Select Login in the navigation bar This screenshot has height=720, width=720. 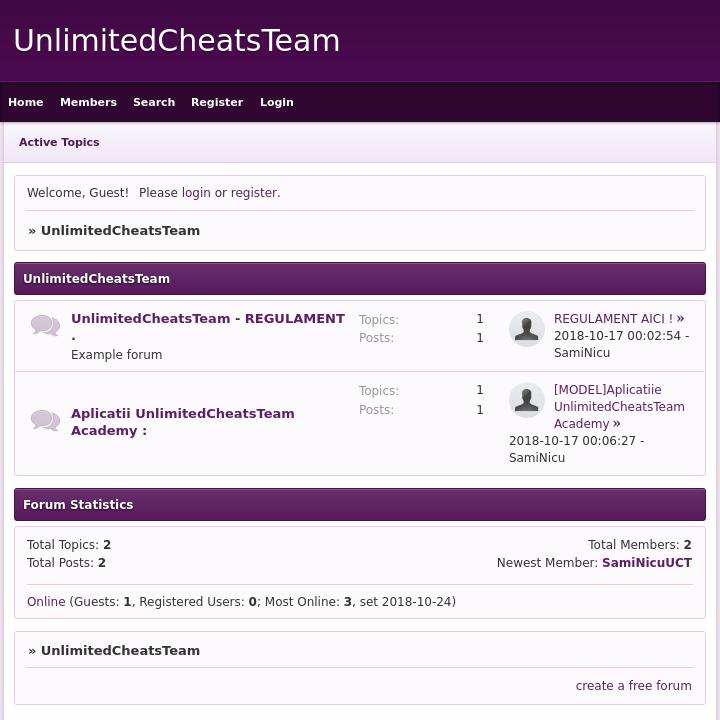277,102
